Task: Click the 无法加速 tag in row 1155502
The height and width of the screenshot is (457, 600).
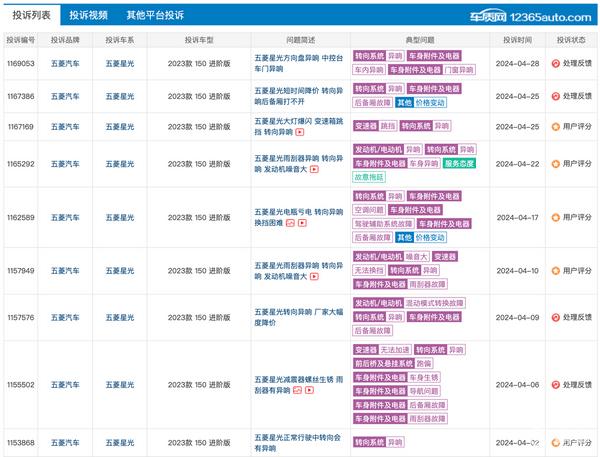Action: coord(395,350)
